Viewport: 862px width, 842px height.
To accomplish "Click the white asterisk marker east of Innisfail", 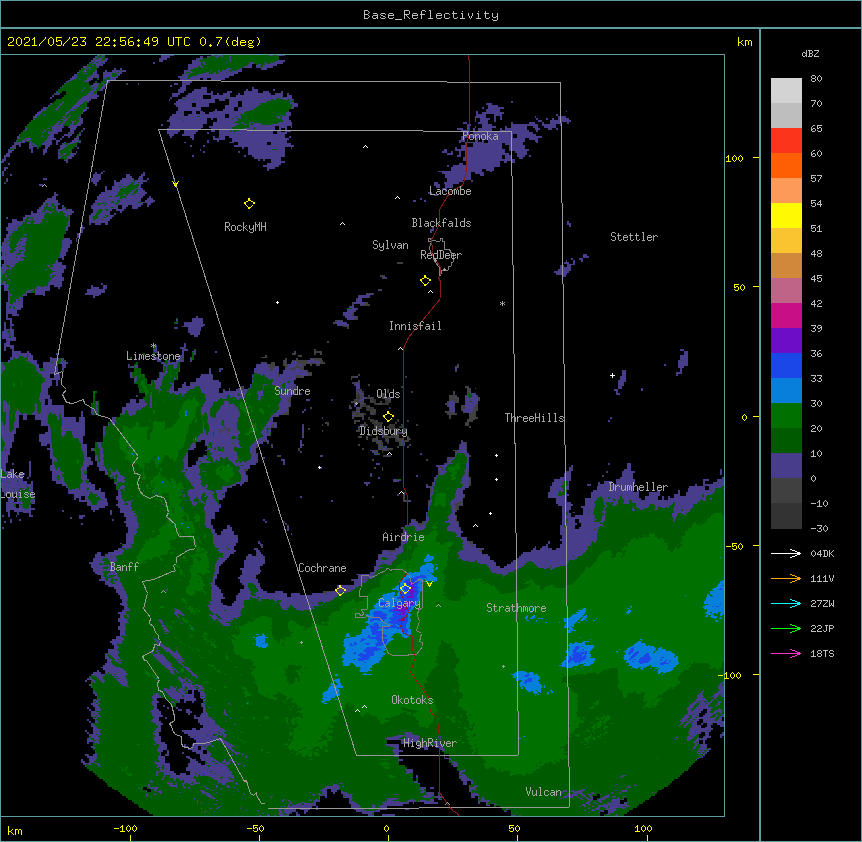I will tap(502, 303).
